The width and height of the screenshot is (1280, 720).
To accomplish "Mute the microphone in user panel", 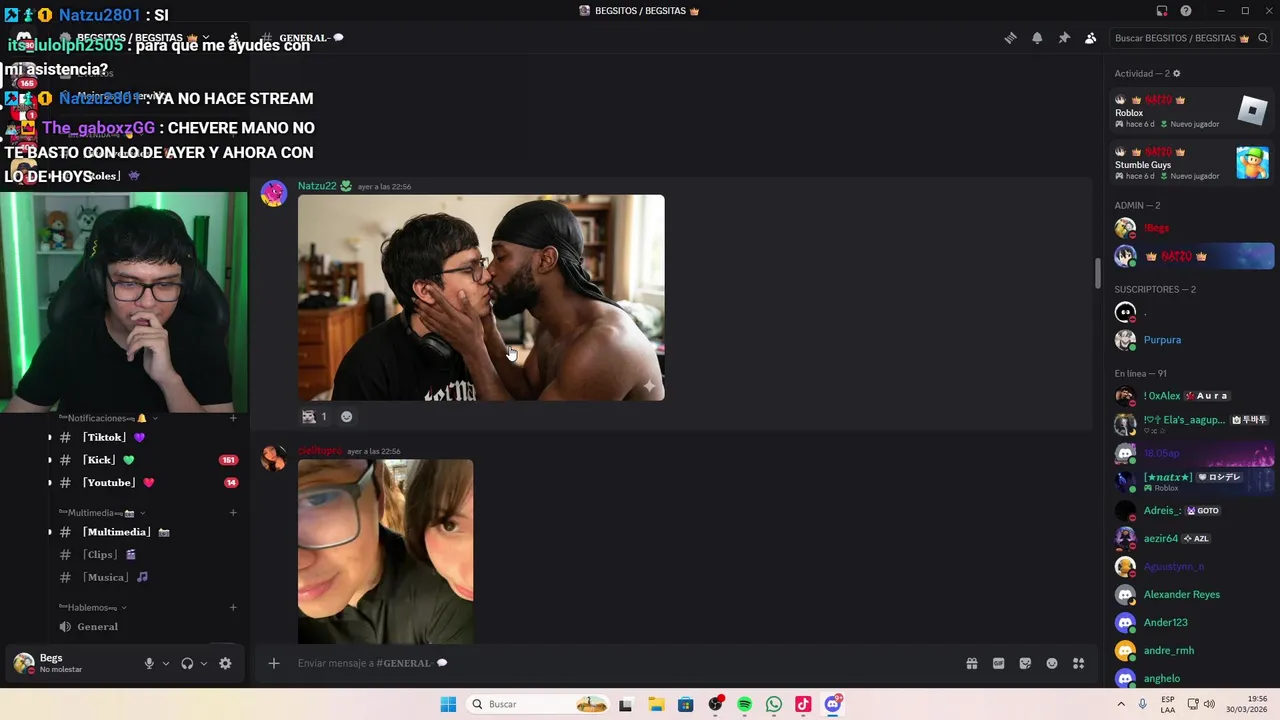I will 149,663.
